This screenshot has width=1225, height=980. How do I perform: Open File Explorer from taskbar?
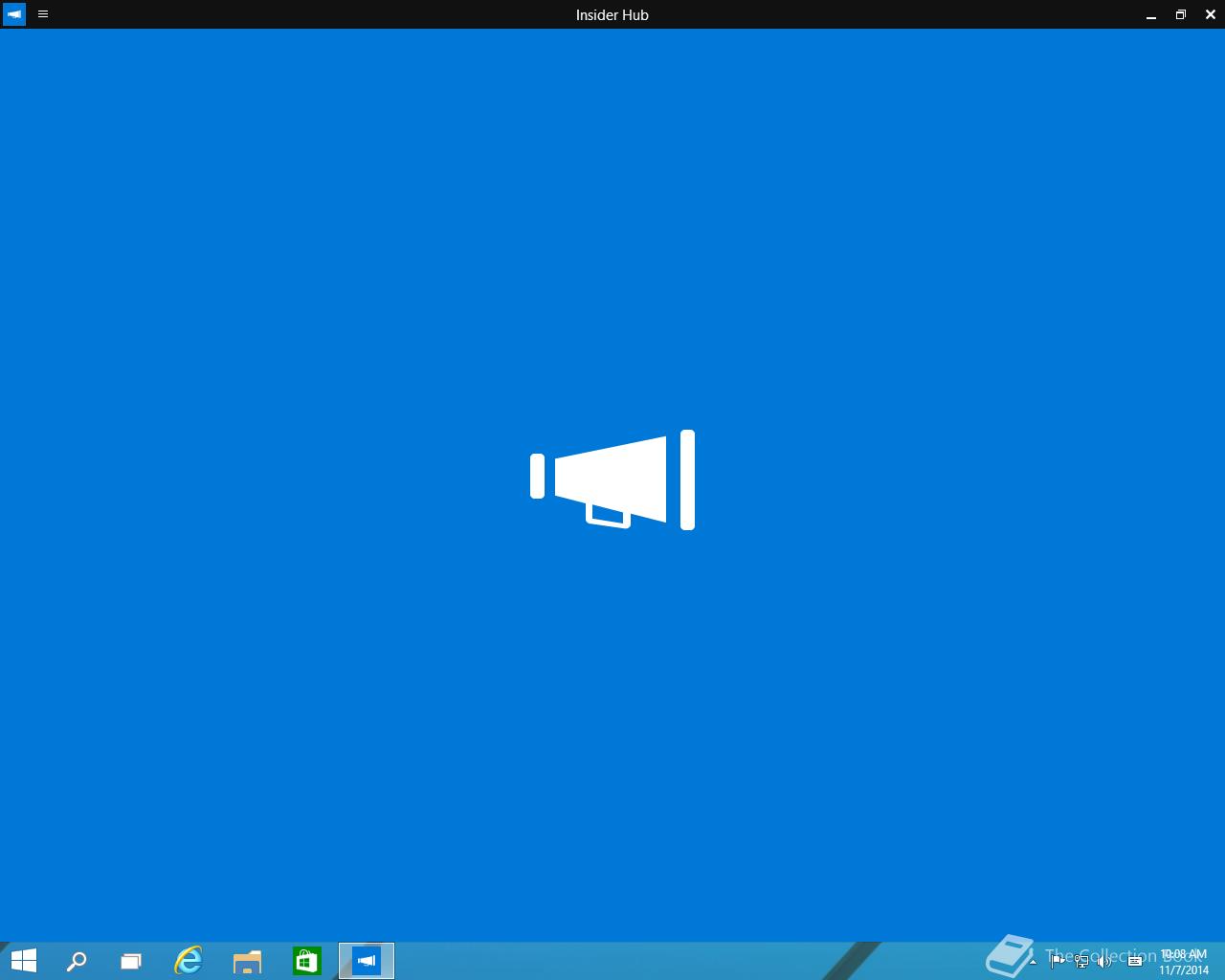click(x=247, y=961)
